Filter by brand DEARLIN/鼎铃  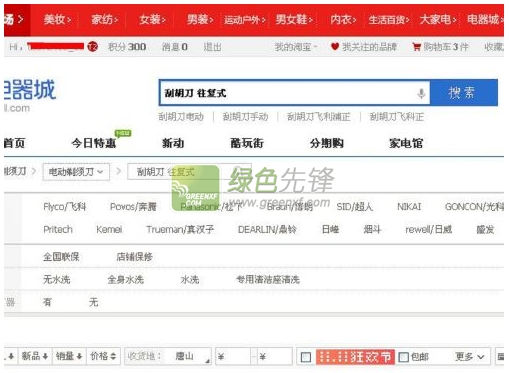[x=267, y=230]
